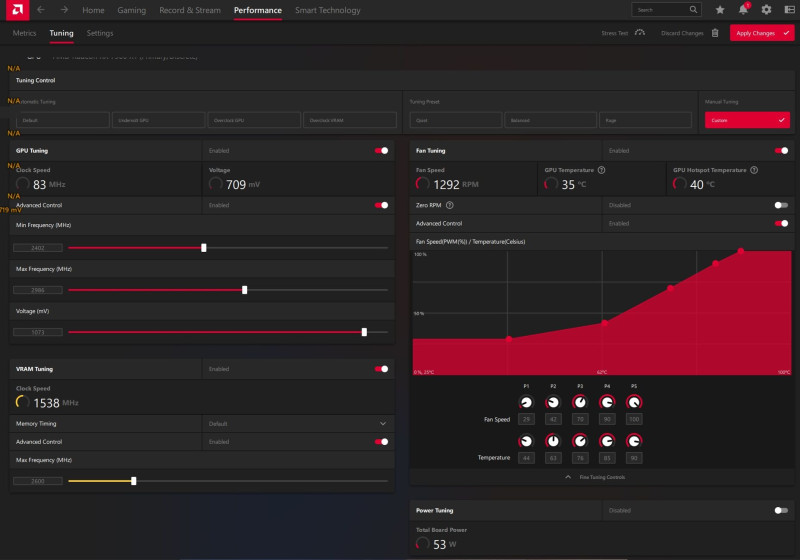This screenshot has height=560, width=800.
Task: Toggle GPU Tuning switch
Action: [381, 150]
